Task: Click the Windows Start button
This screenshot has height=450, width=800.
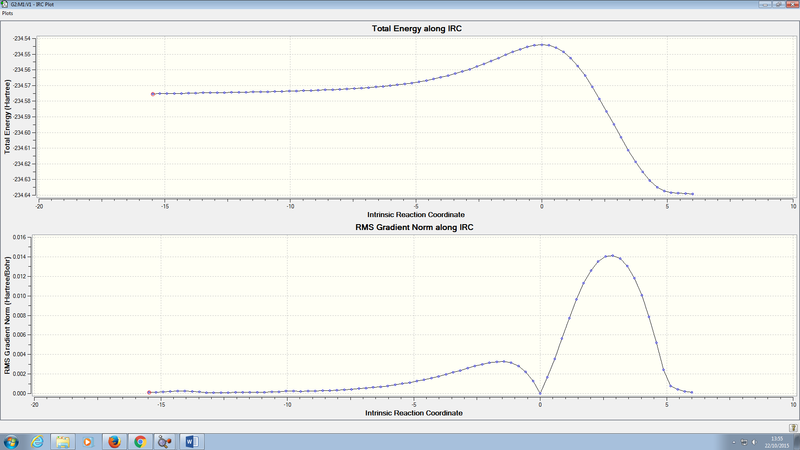Action: point(11,442)
